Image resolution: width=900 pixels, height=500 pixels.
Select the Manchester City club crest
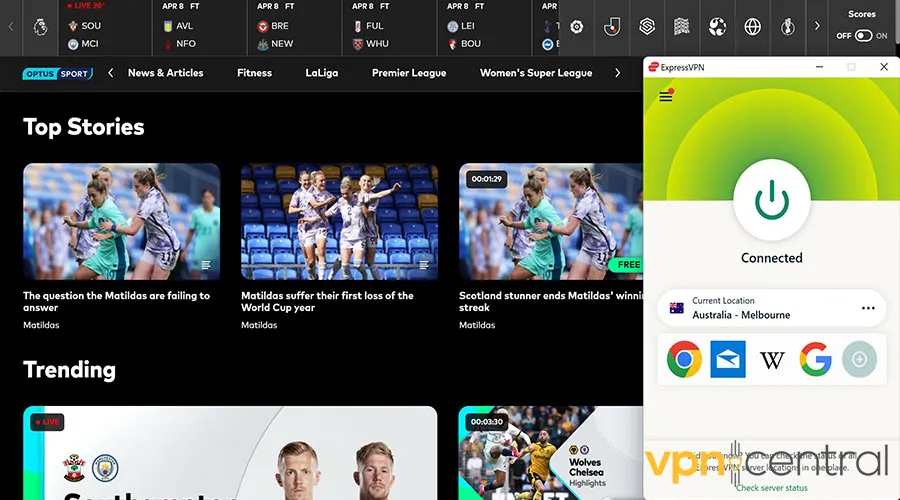click(105, 468)
